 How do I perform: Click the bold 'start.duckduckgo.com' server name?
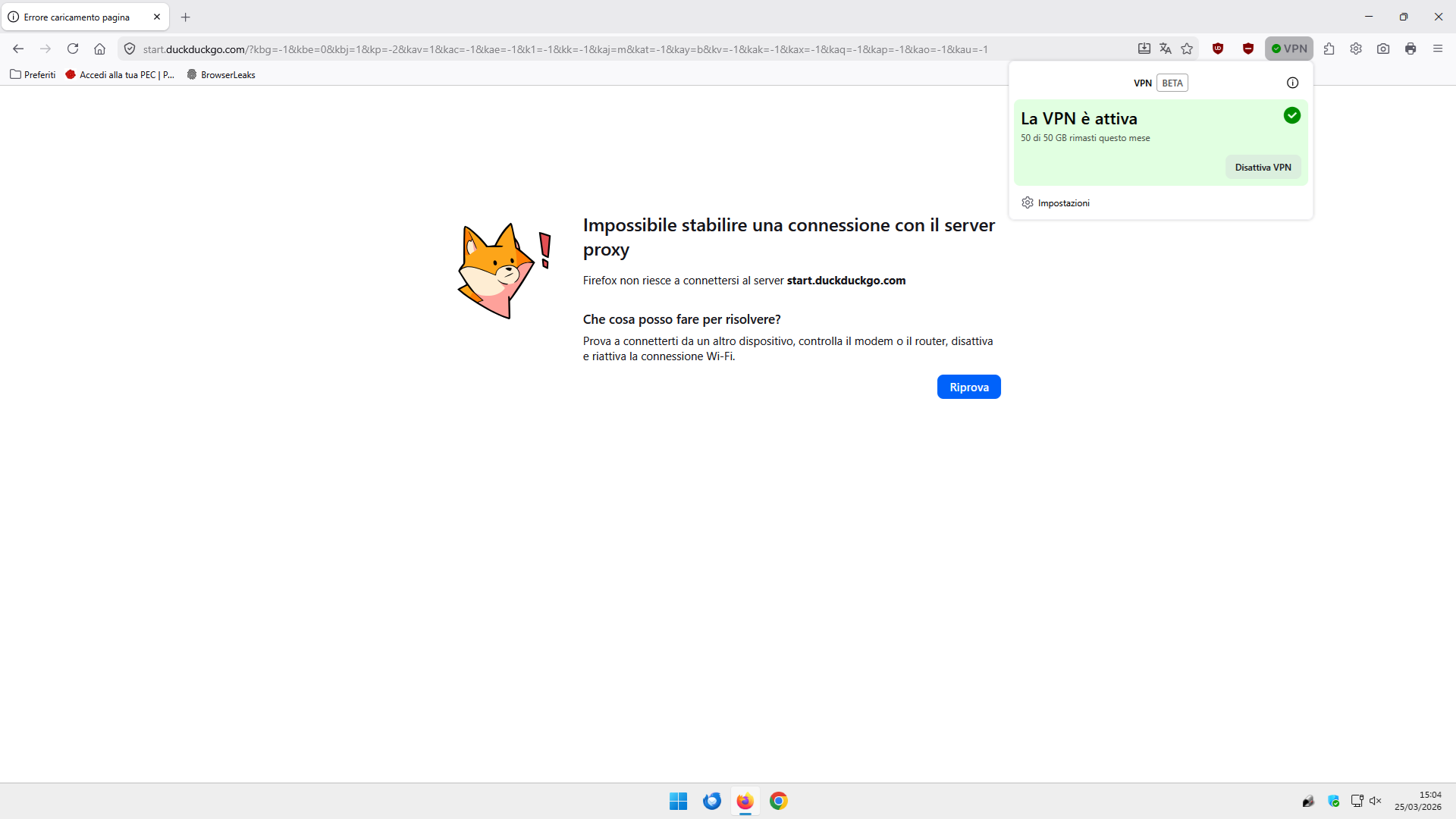click(846, 281)
